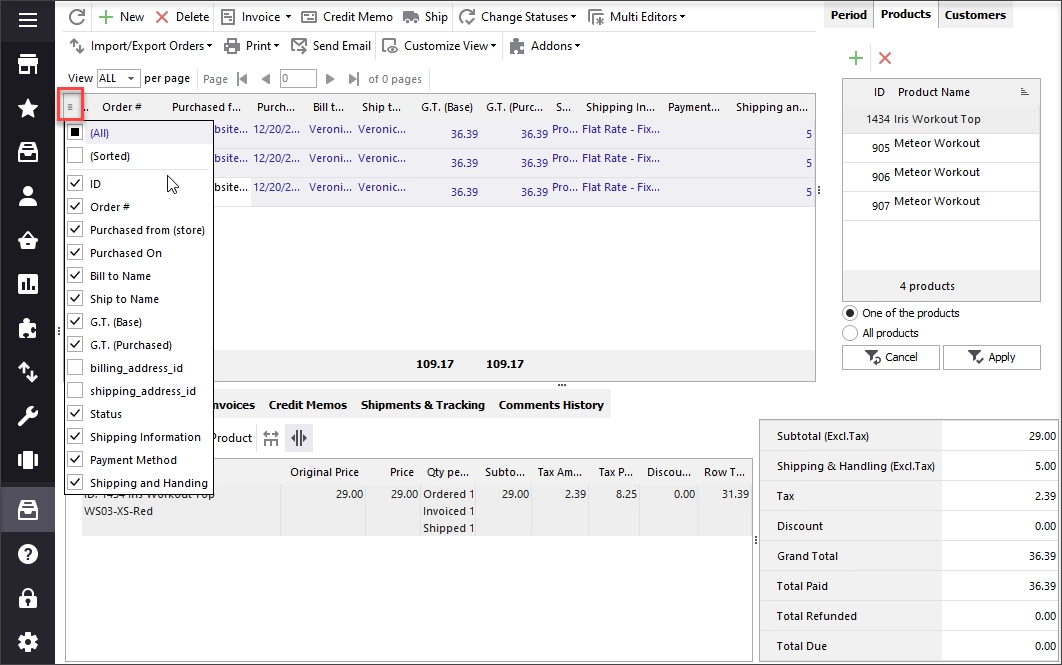Switch to the Customers tab
Viewport: 1062px width, 665px height.
(x=975, y=15)
